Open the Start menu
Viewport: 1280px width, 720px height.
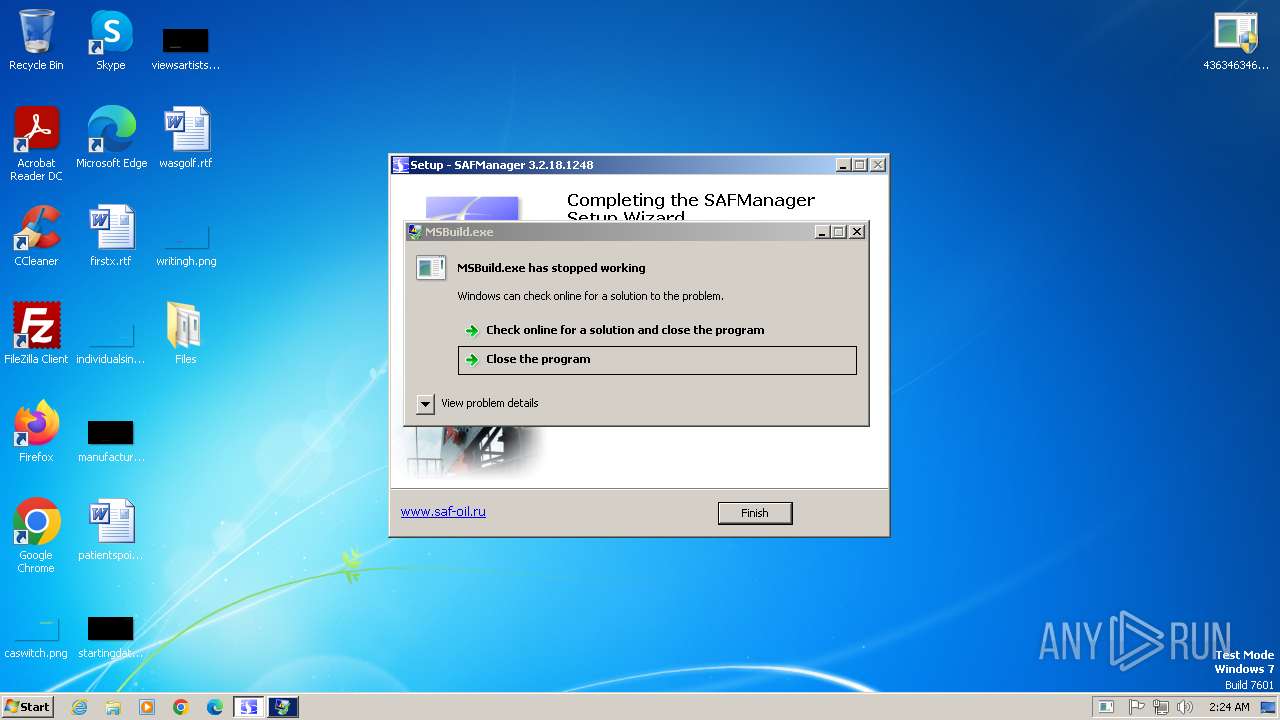click(28, 707)
